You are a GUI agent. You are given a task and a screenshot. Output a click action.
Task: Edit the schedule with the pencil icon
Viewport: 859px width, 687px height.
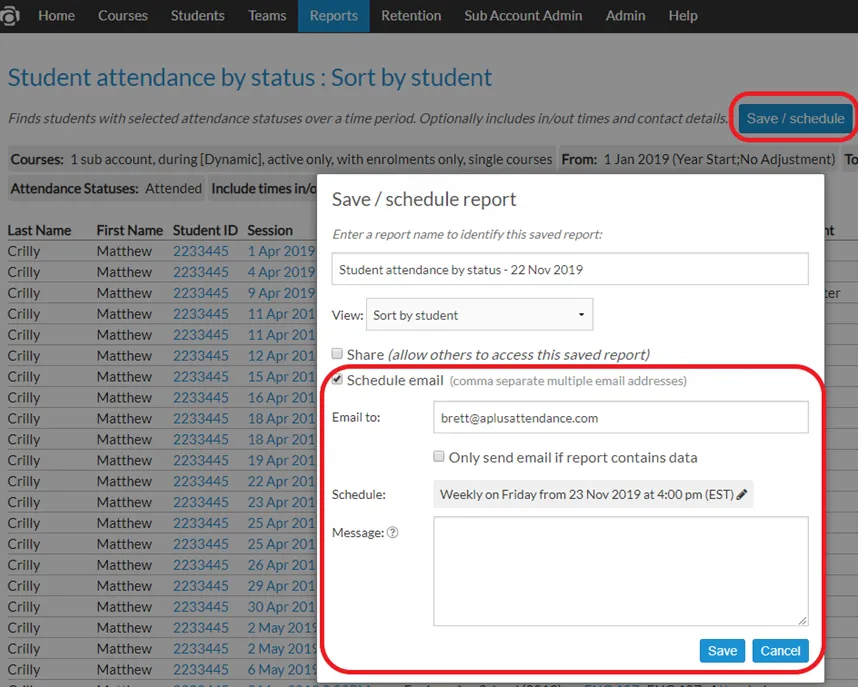[742, 494]
